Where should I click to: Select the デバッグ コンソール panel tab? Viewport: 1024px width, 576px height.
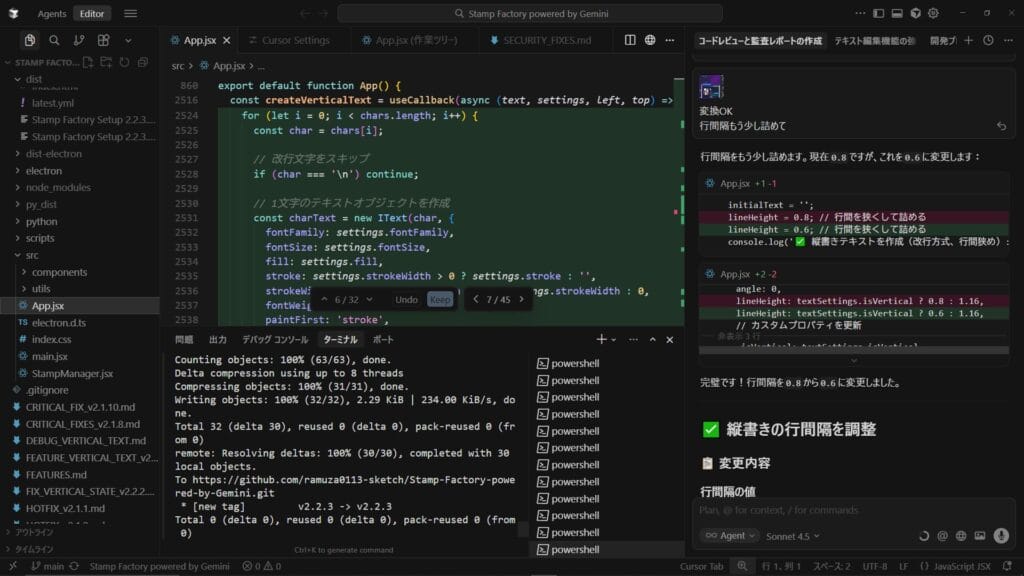[x=275, y=340]
